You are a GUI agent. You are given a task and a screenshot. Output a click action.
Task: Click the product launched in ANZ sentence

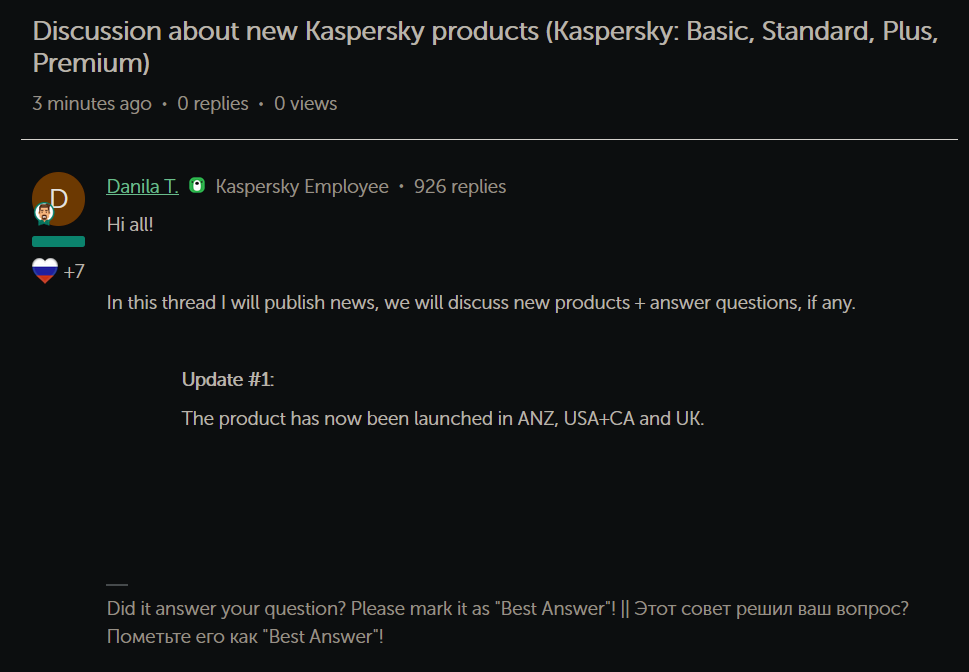pos(443,418)
